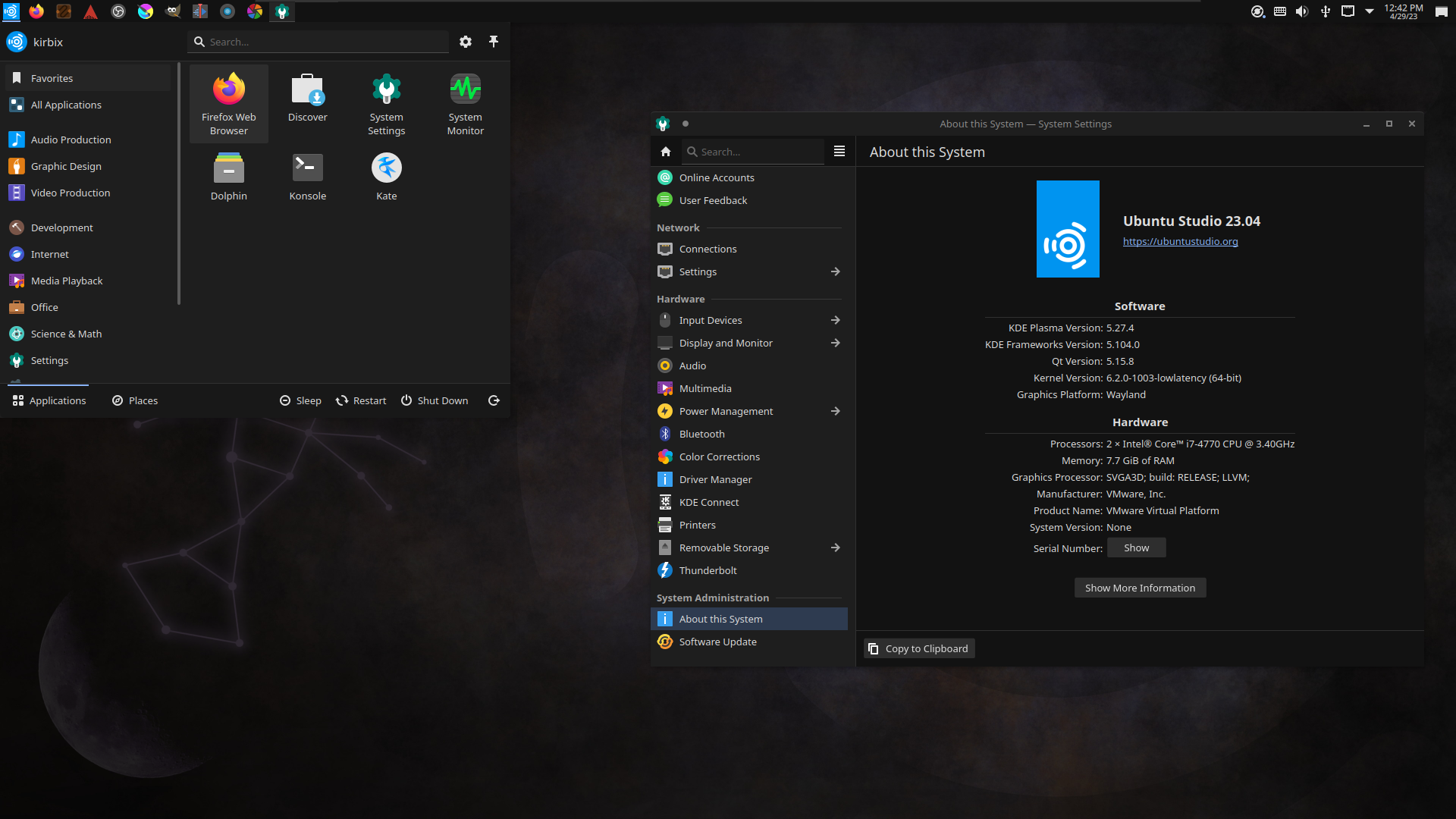
Task: Open Thunderbolt settings page
Action: tap(749, 570)
